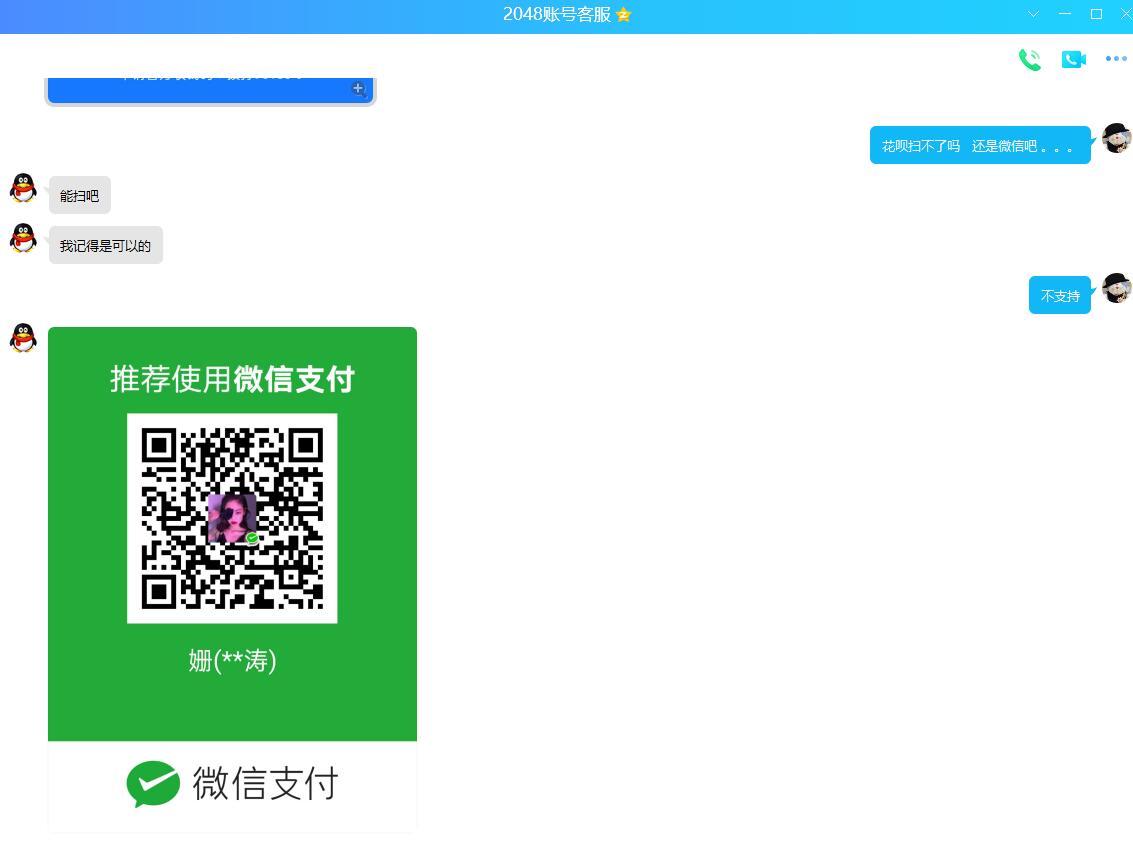Open the more options menu
The image size is (1133, 856).
pyautogui.click(x=1116, y=59)
